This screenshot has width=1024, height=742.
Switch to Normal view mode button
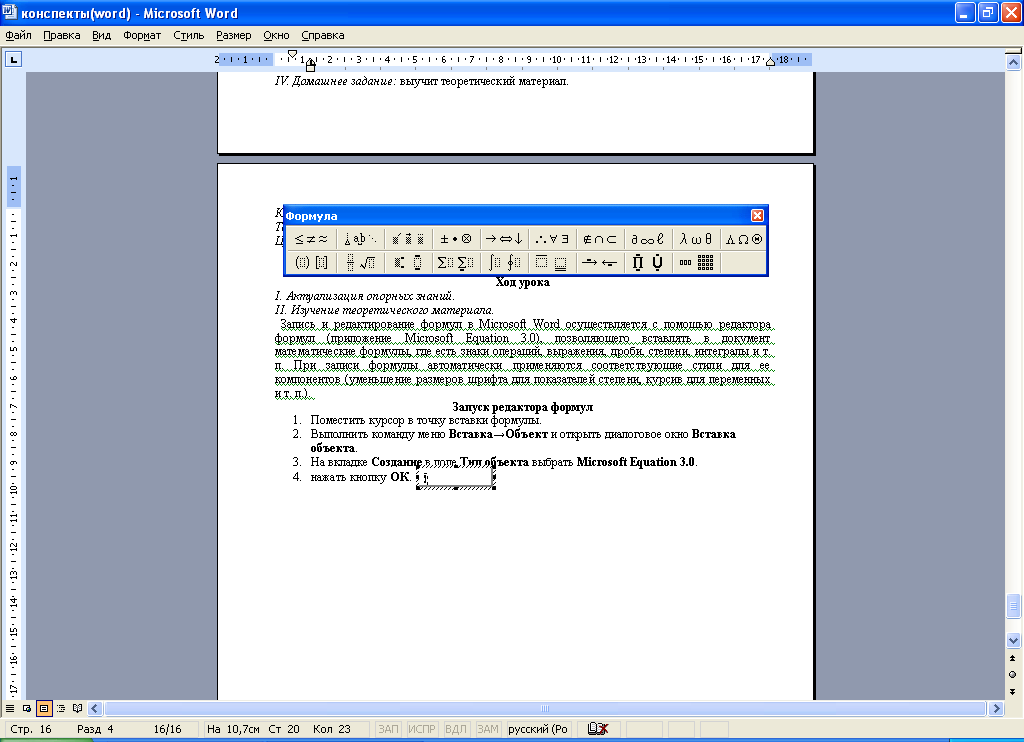[x=10, y=708]
